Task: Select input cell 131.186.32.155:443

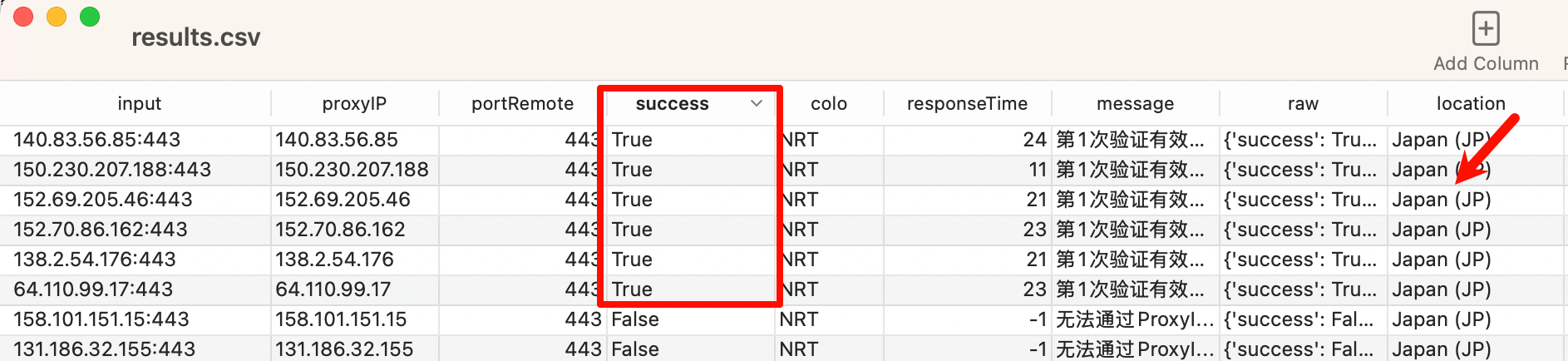Action: pos(105,349)
